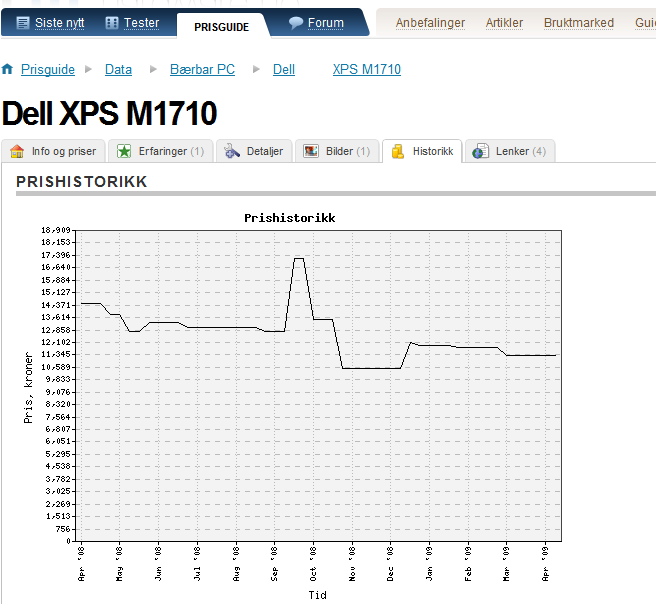Switch to Bilder (1) tab
The height and width of the screenshot is (604, 656).
coord(337,151)
